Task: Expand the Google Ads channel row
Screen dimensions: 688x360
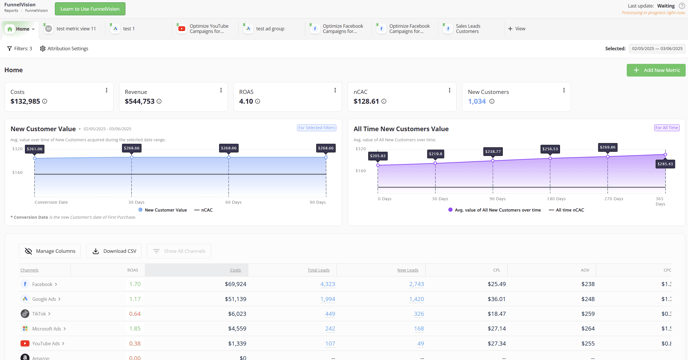Action: pos(59,299)
